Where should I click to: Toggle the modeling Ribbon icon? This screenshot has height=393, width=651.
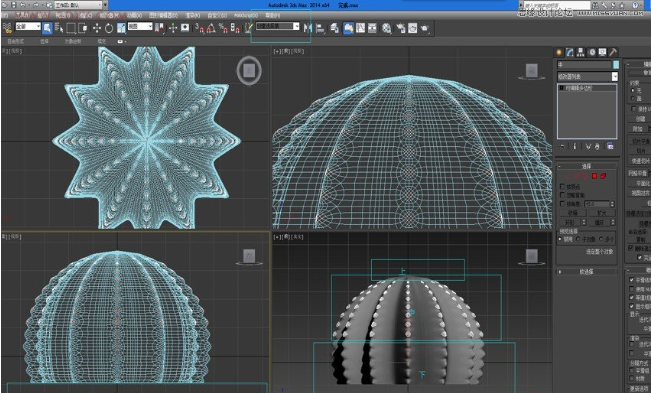[x=348, y=28]
